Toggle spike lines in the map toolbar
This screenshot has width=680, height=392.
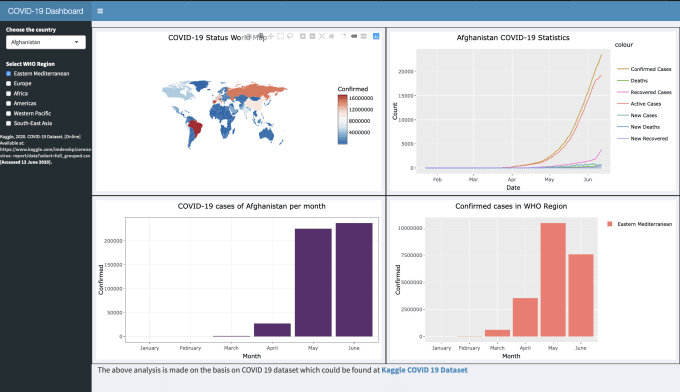pyautogui.click(x=343, y=36)
